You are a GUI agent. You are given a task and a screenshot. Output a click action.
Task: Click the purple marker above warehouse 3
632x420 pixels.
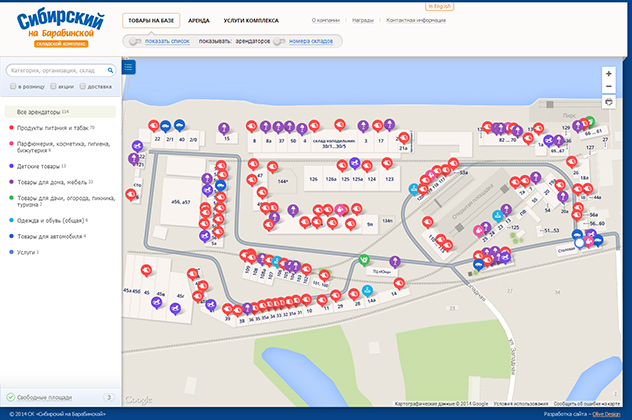pyautogui.click(x=363, y=126)
